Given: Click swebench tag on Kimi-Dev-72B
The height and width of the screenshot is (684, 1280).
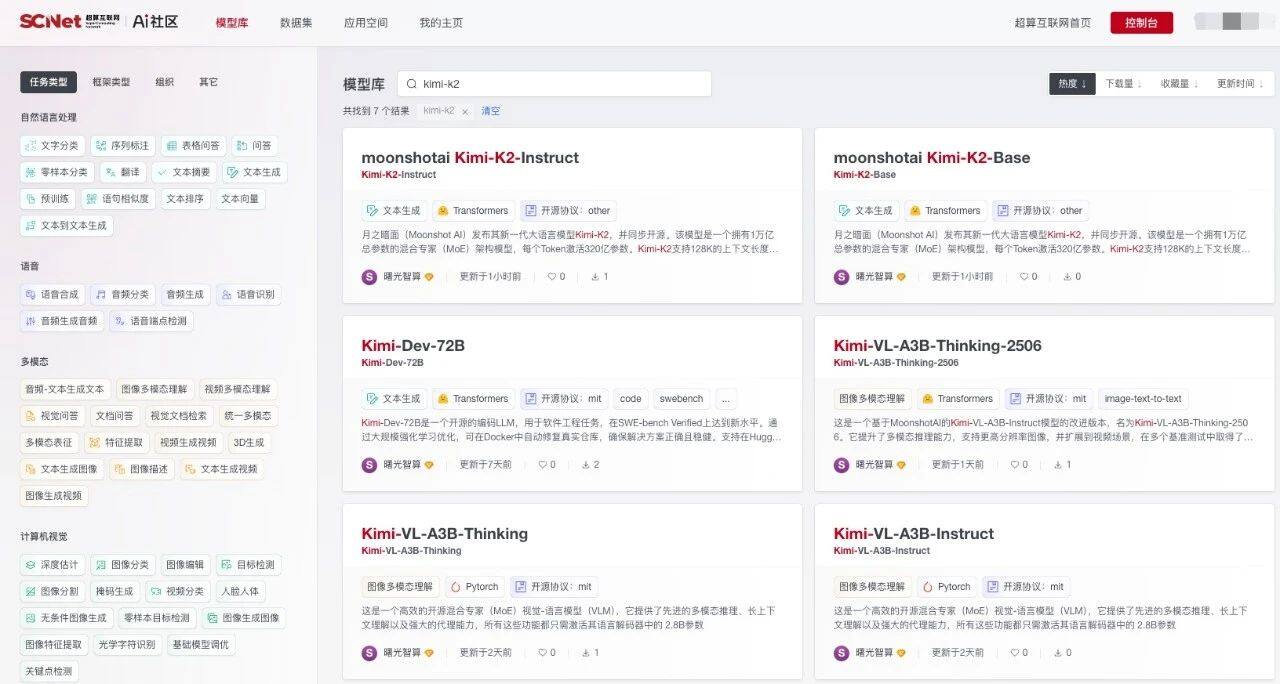Looking at the screenshot, I should click(x=680, y=398).
